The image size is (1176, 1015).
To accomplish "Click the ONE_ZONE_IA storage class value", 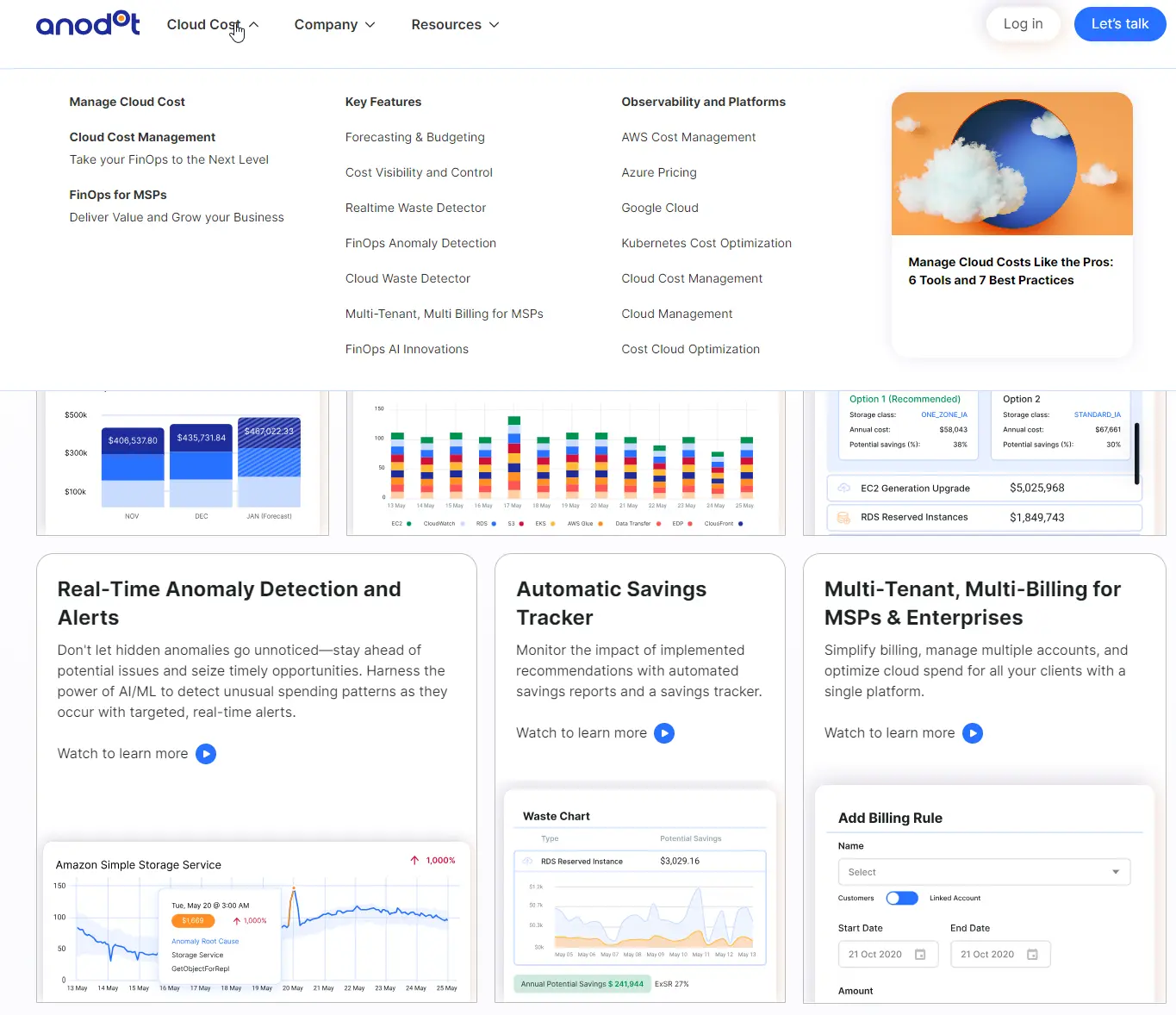I will tap(944, 415).
